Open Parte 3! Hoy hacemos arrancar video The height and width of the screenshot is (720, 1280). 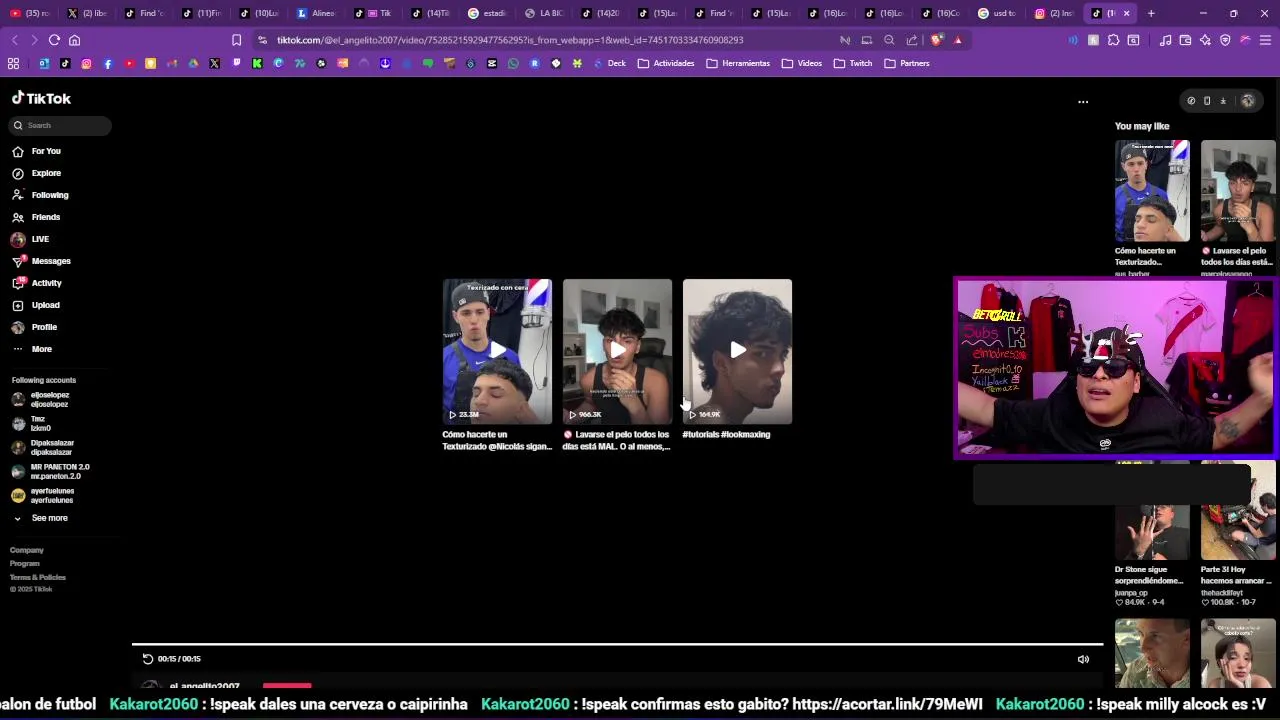tap(1238, 535)
